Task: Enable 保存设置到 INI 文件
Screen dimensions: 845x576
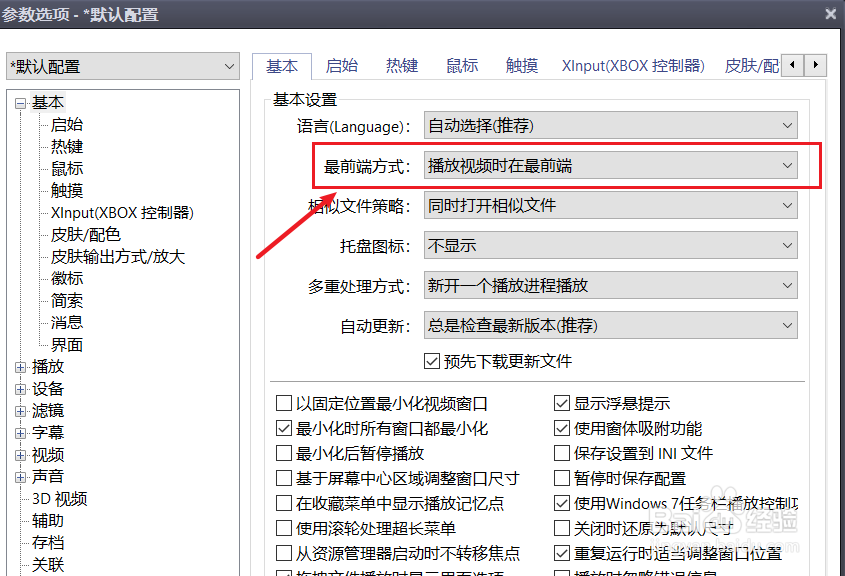Action: [562, 453]
